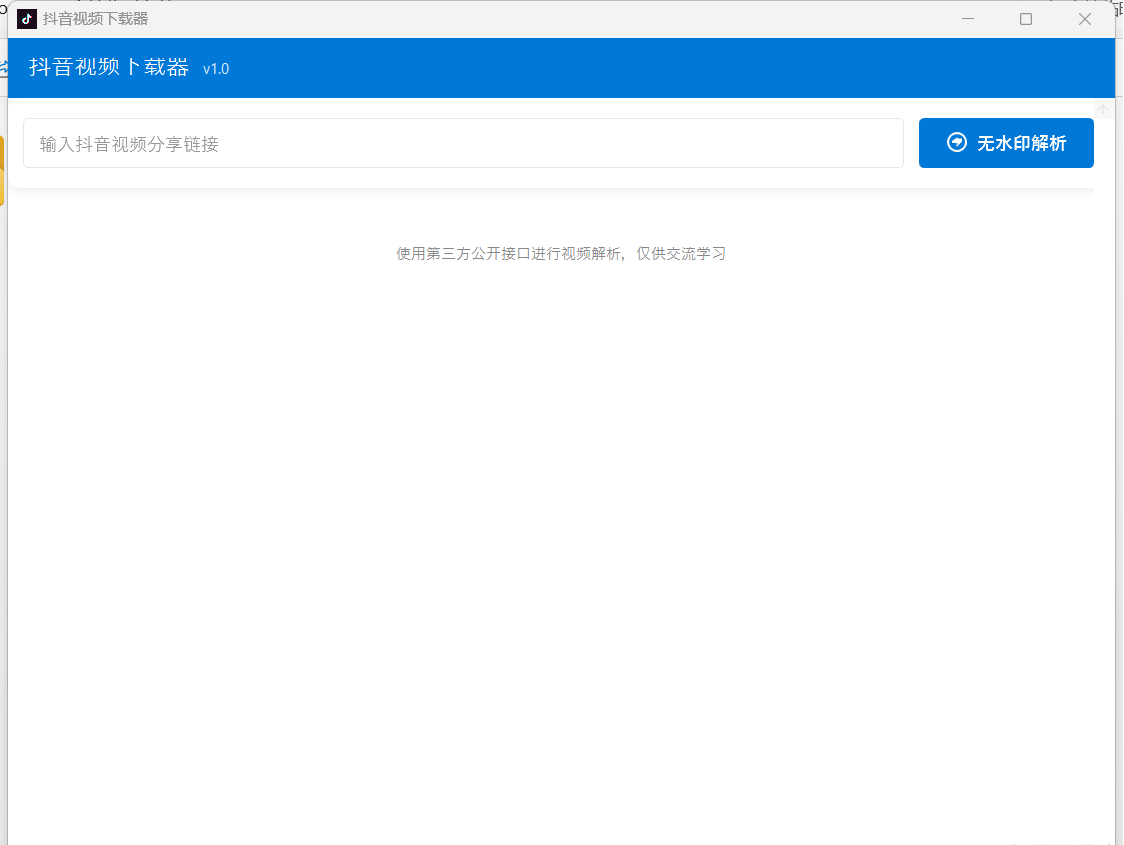Minimize the 抖音视频下载器 window
The width and height of the screenshot is (1124, 845).
968,19
